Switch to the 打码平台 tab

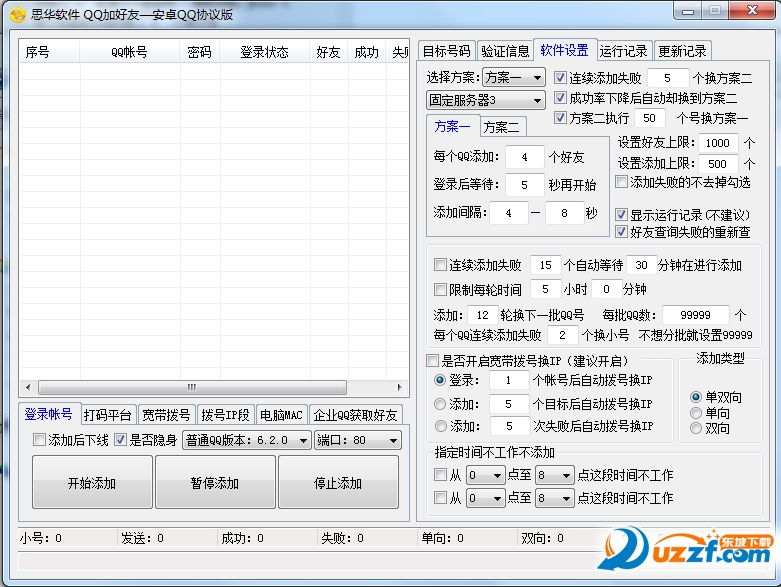tap(108, 415)
